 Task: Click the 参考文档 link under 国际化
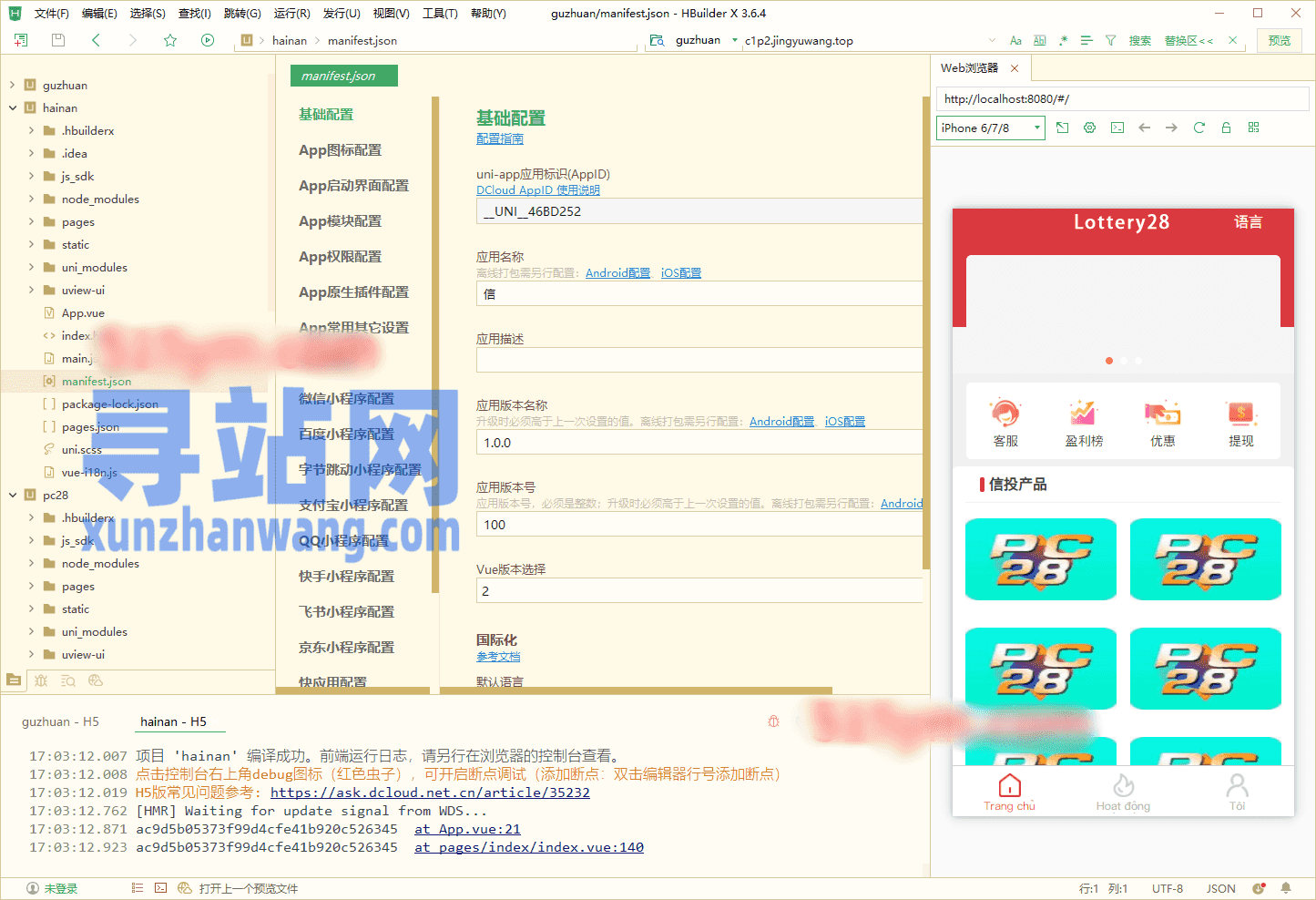tap(498, 657)
